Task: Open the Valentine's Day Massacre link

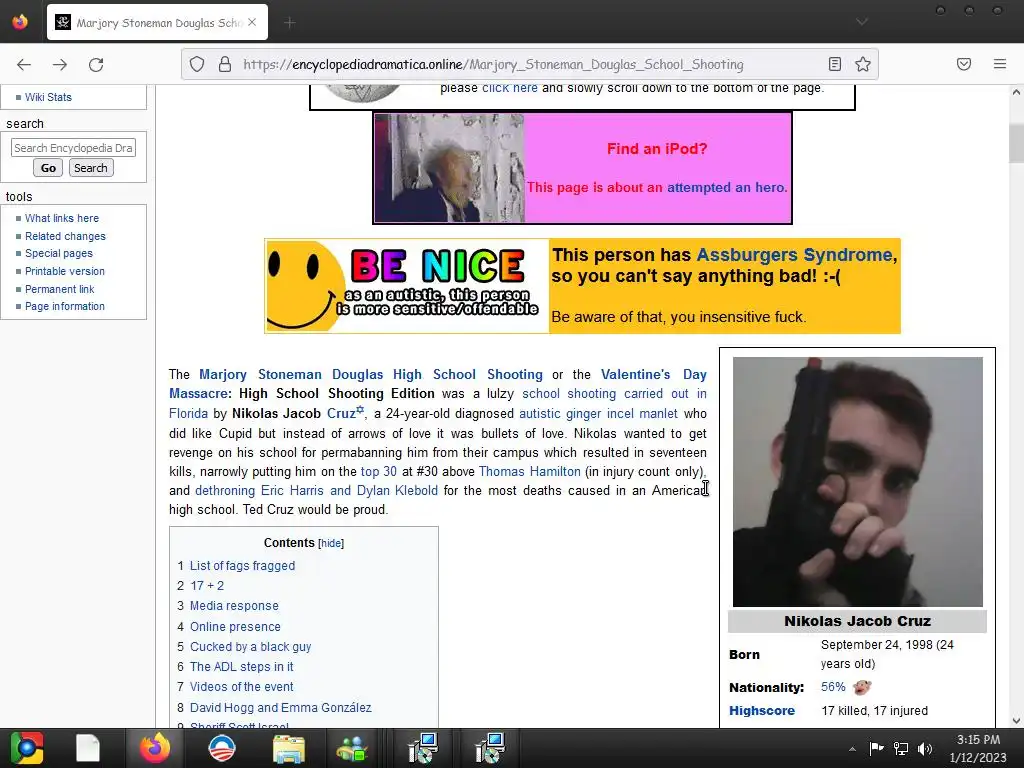Action: click(x=654, y=375)
